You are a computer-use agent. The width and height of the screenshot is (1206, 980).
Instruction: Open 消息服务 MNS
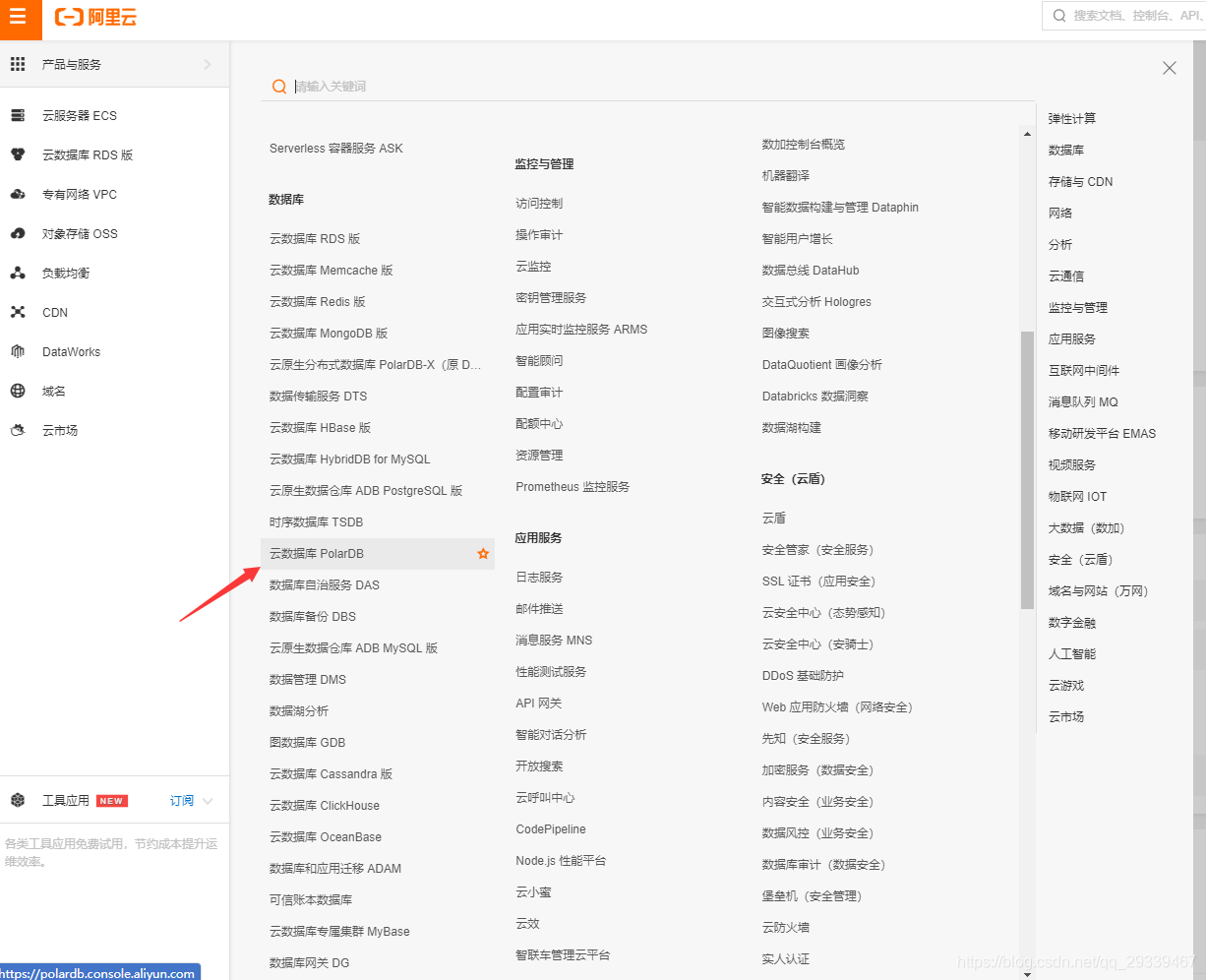pyautogui.click(x=554, y=641)
